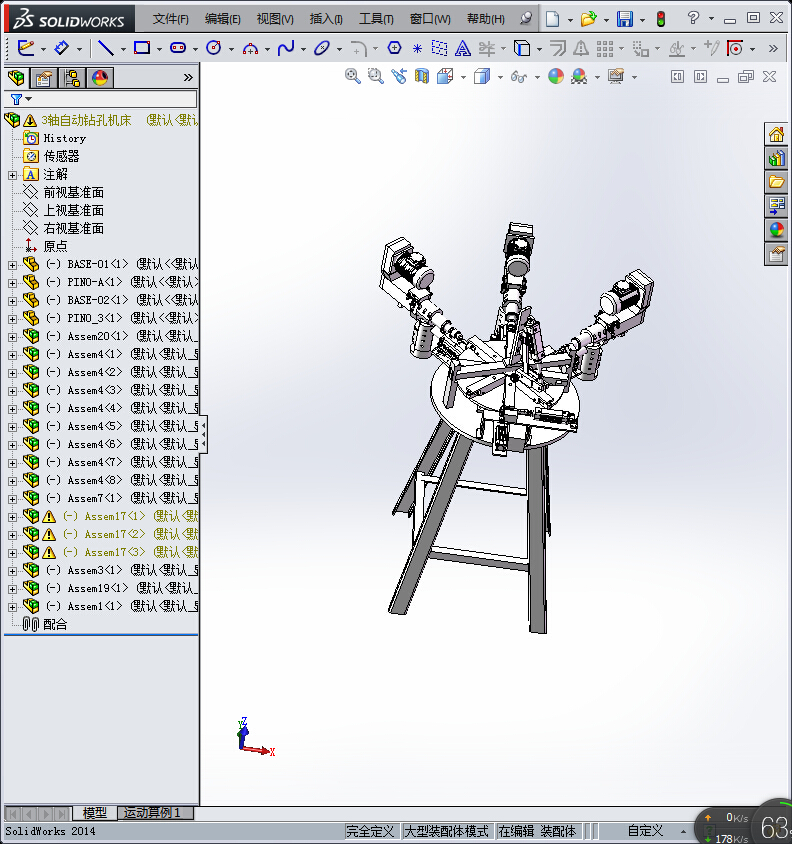Select the Corner Rectangle tool
Viewport: 792px width, 844px height.
[142, 48]
